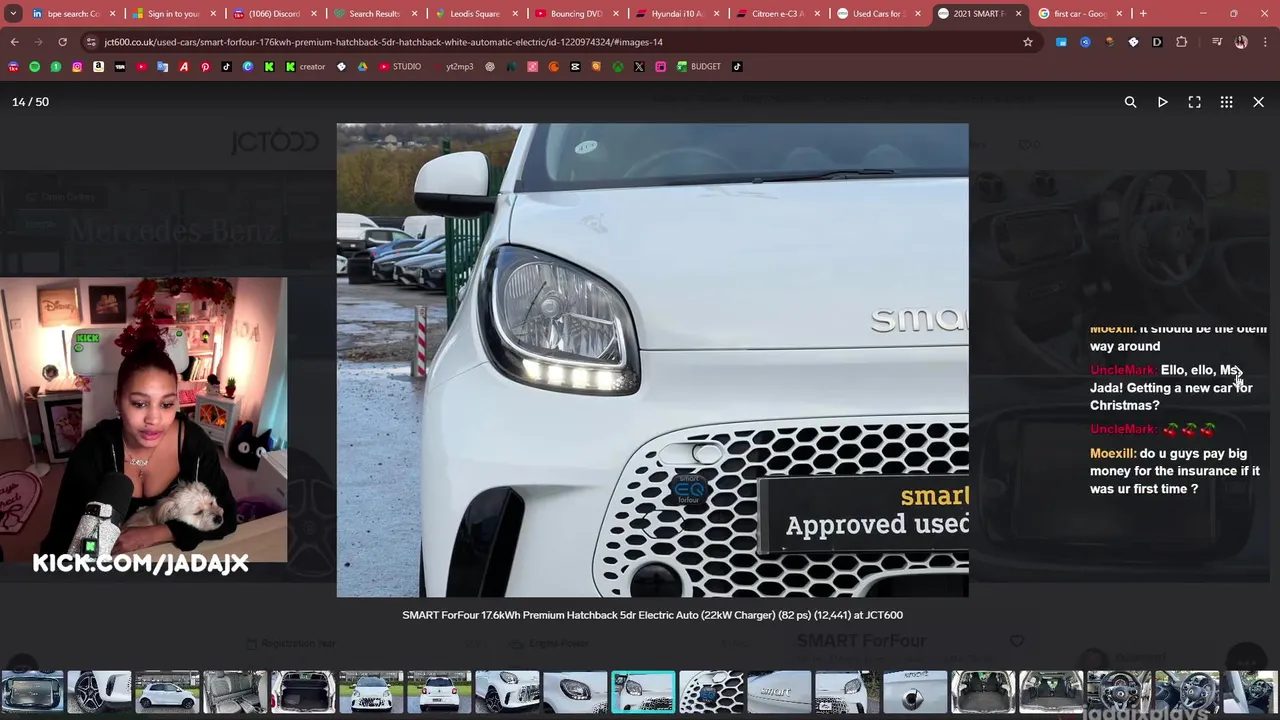Close the Discord tab

point(313,13)
